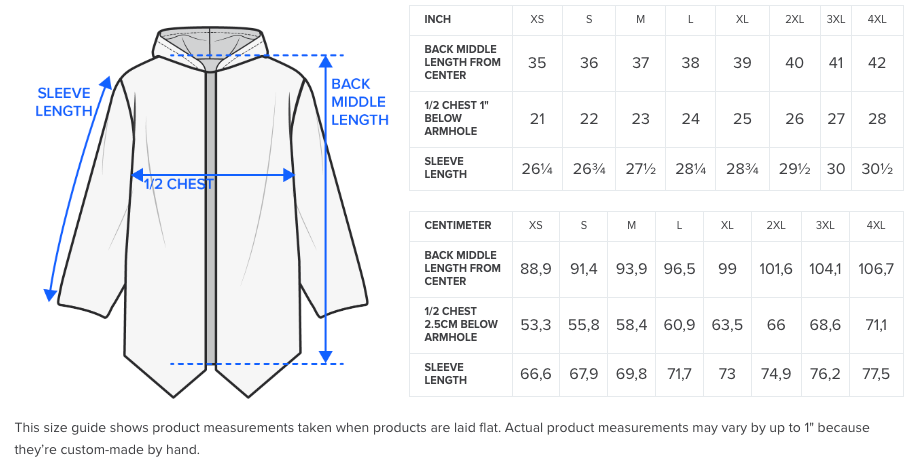910x461 pixels.
Task: Click the inch back length value 38
Action: [690, 63]
